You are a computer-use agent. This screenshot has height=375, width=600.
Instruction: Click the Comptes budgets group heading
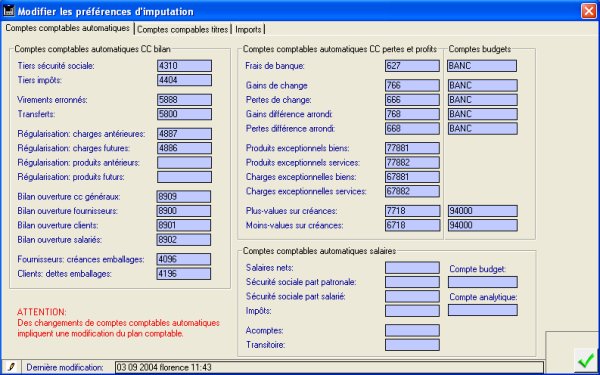479,49
